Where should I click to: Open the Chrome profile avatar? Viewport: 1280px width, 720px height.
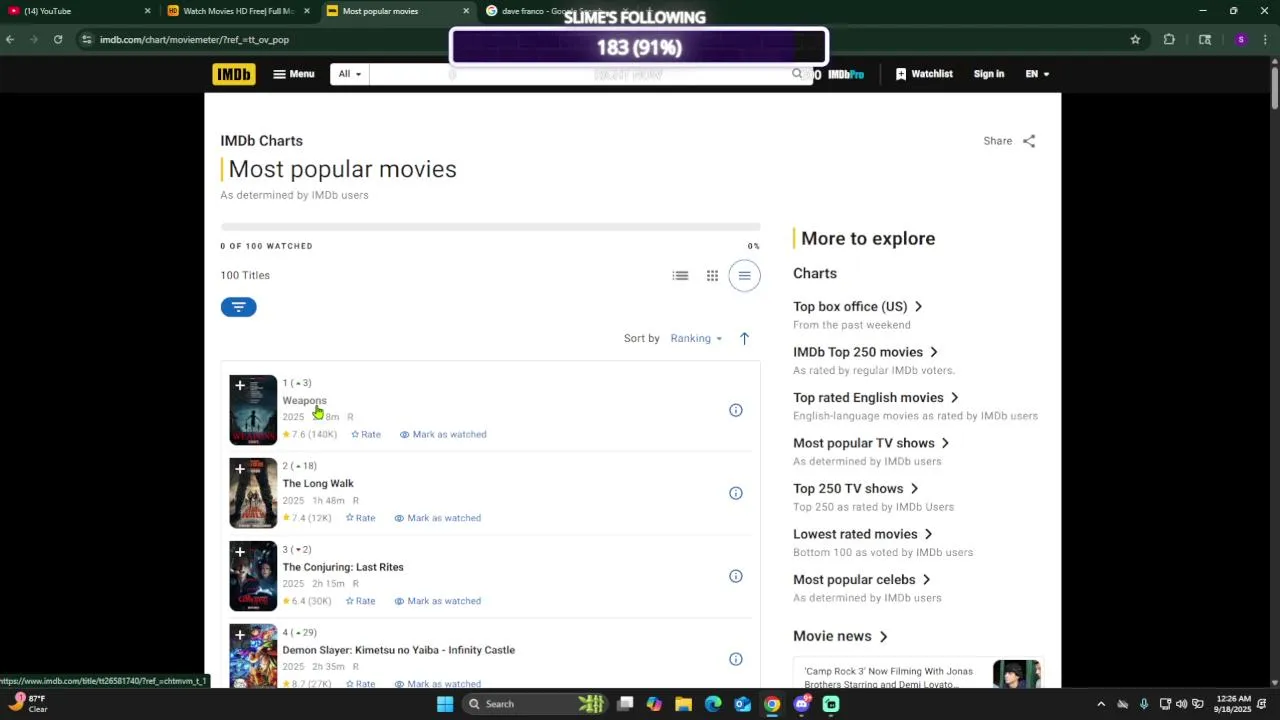pyautogui.click(x=1241, y=40)
